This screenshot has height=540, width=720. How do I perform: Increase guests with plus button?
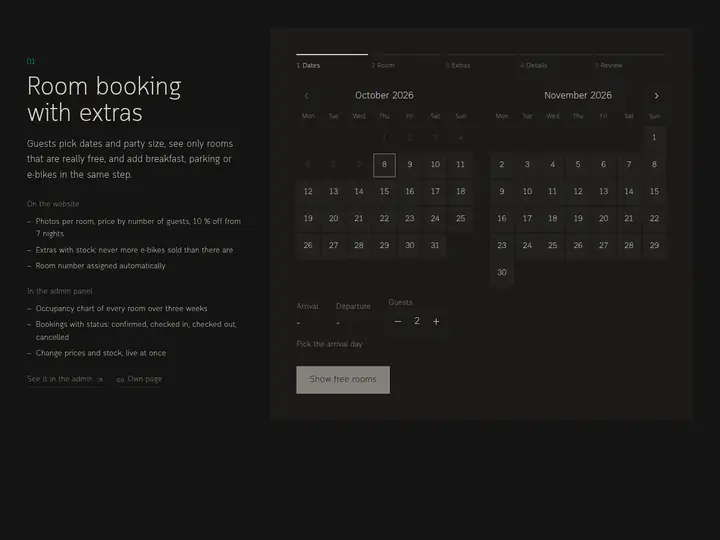[436, 321]
